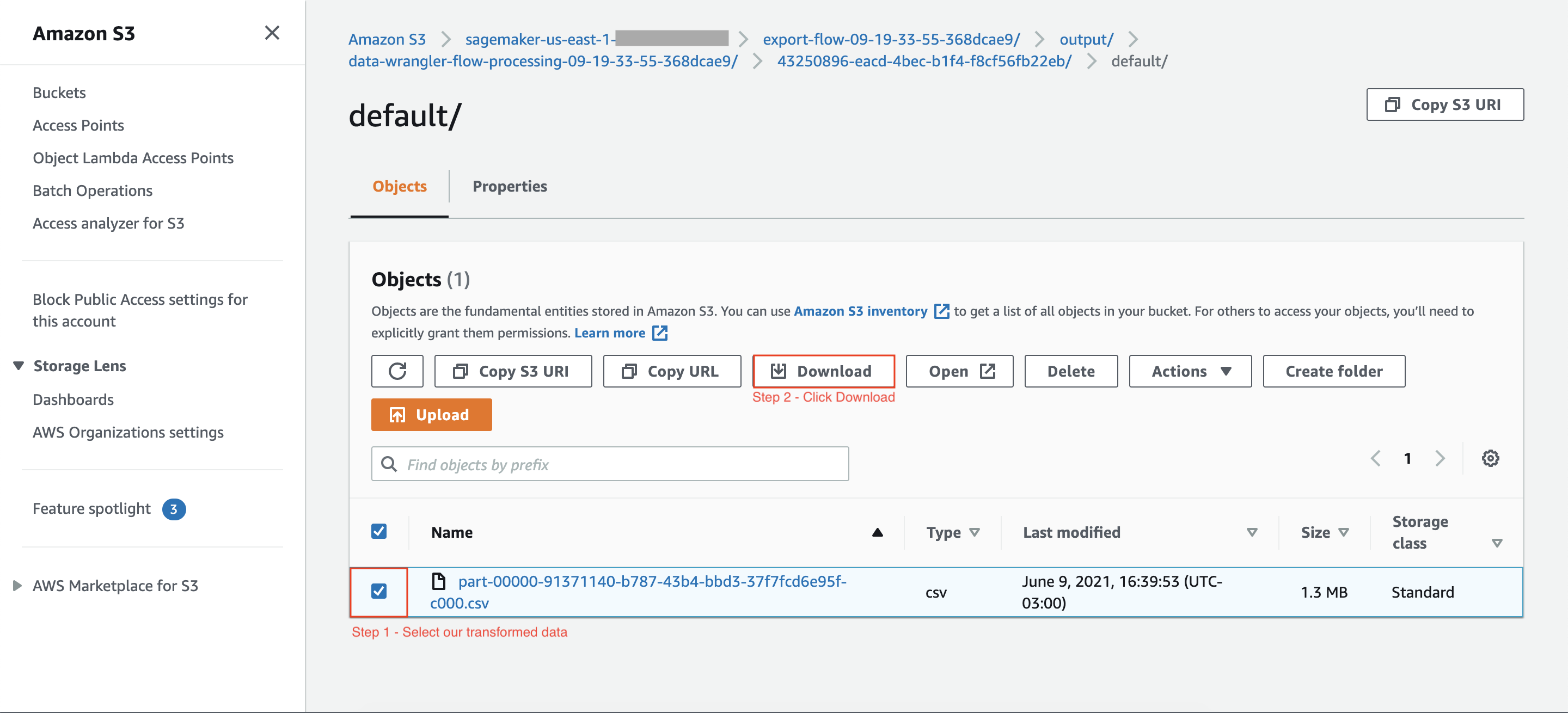The width and height of the screenshot is (1568, 713).
Task: Sort by Storage class column arrow
Action: tap(1497, 543)
